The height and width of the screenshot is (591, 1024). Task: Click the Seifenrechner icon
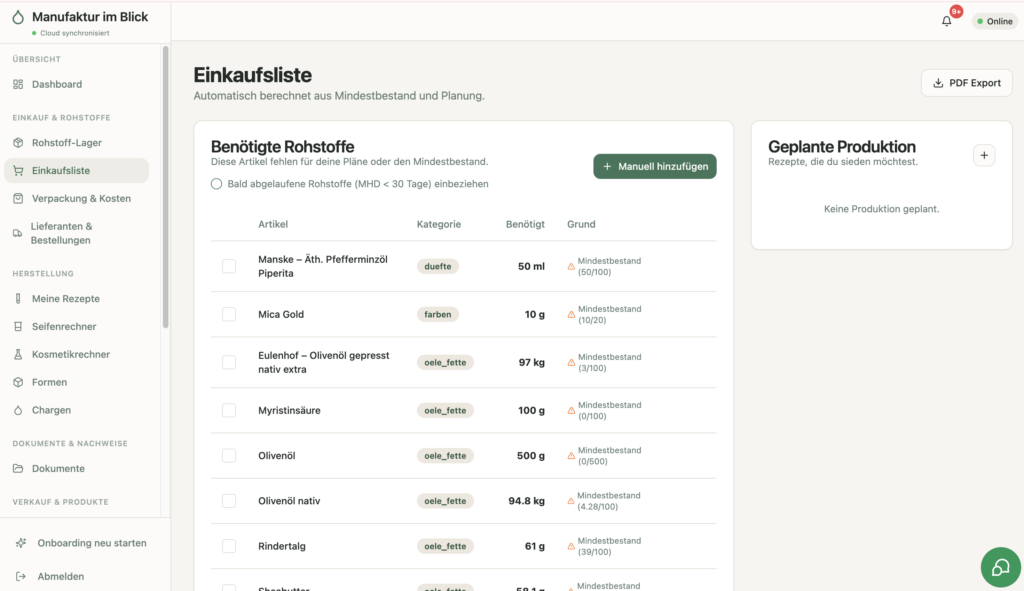[18, 327]
